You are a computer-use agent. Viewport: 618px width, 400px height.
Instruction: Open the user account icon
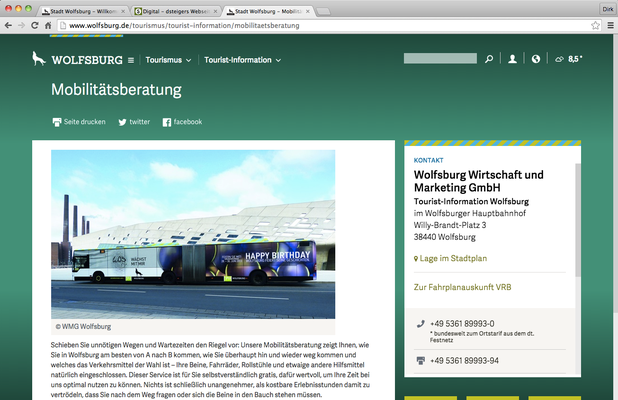pyautogui.click(x=512, y=59)
